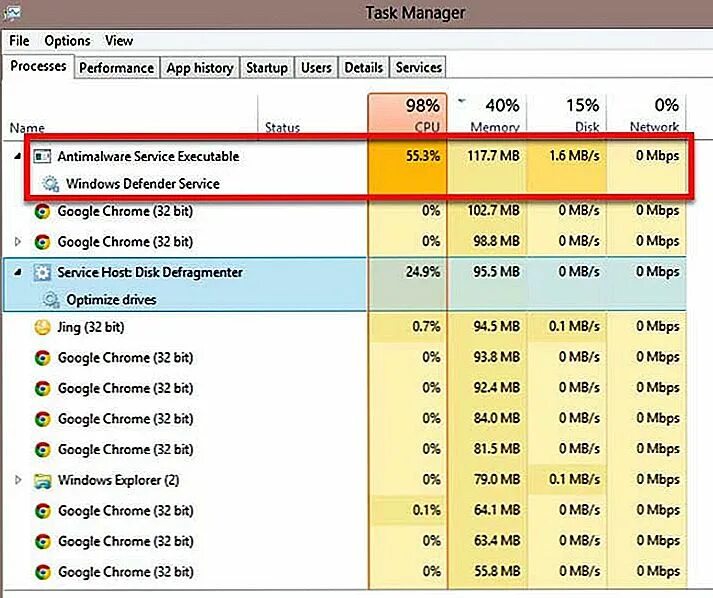
Task: Switch to the Performance tab
Action: (x=116, y=68)
